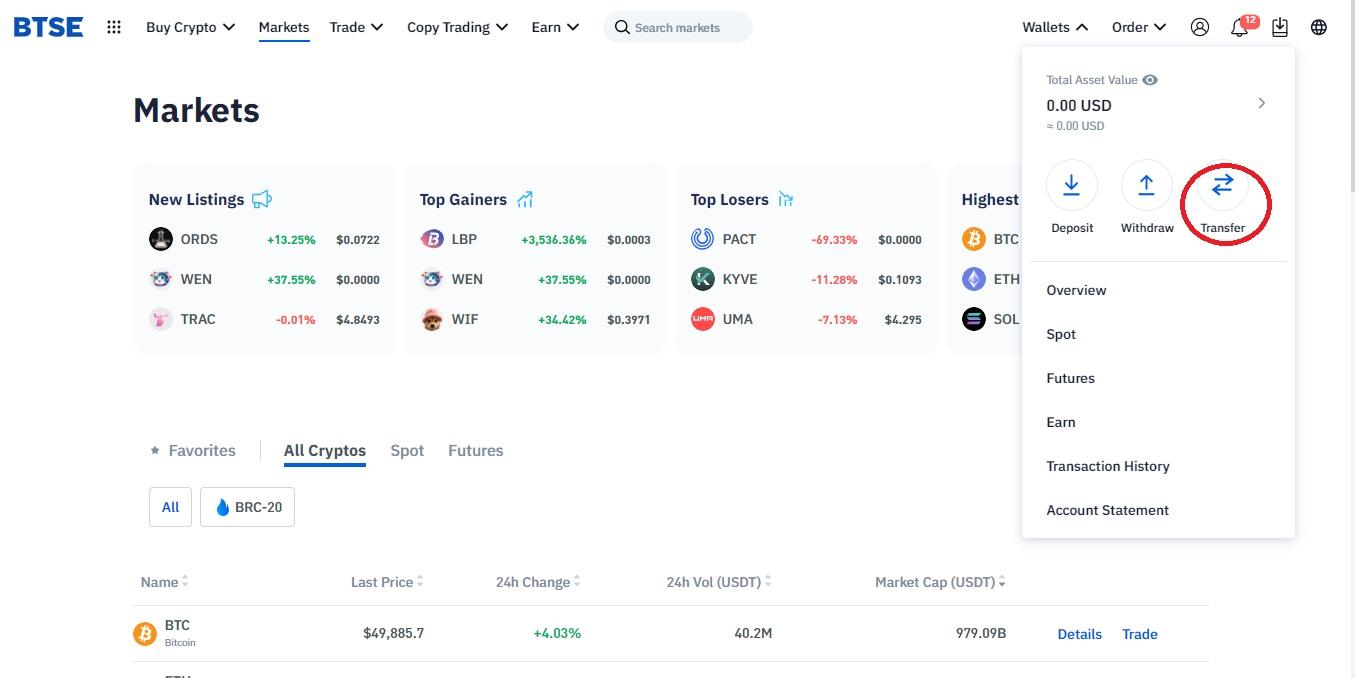Click the ETH icon in Highest card
Screen dimensions: 1355x678
974,279
